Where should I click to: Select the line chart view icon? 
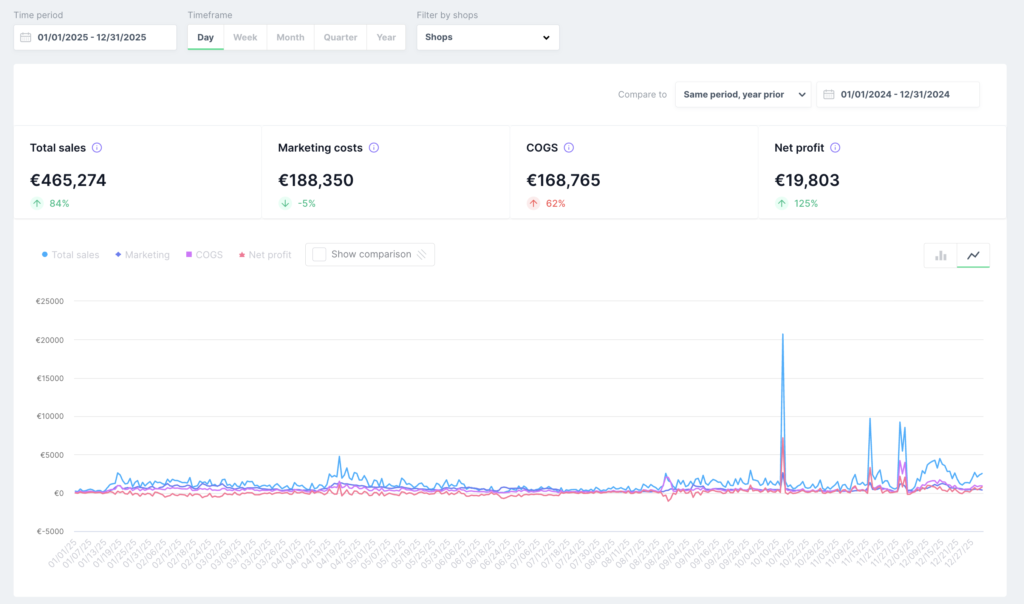[973, 255]
